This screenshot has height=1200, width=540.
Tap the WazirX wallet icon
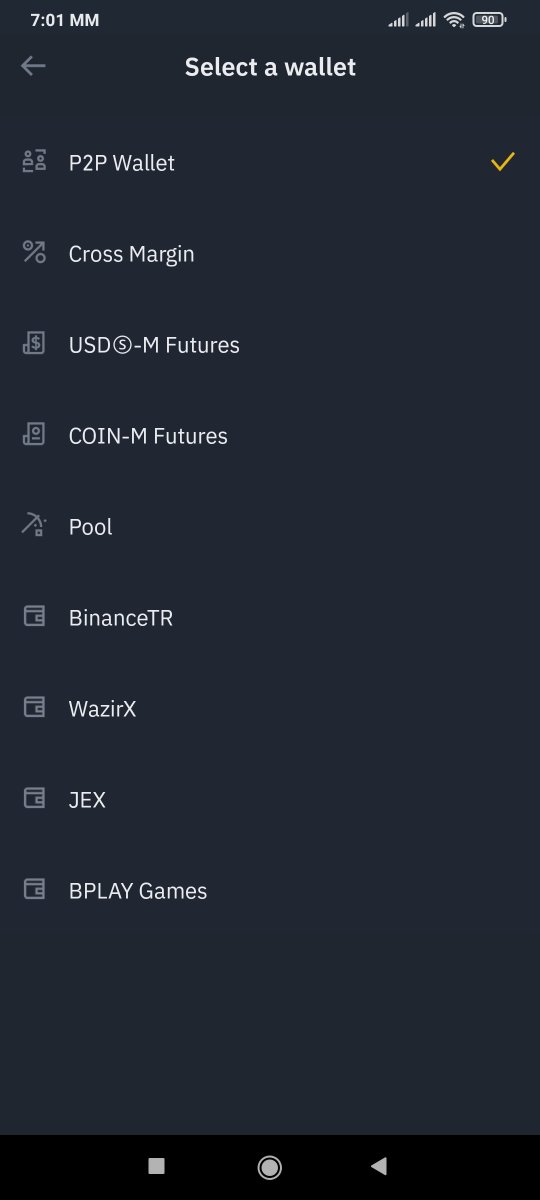[34, 707]
